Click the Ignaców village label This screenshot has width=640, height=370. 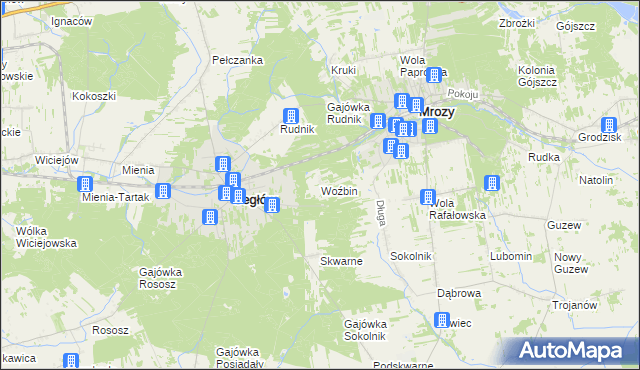71,21
